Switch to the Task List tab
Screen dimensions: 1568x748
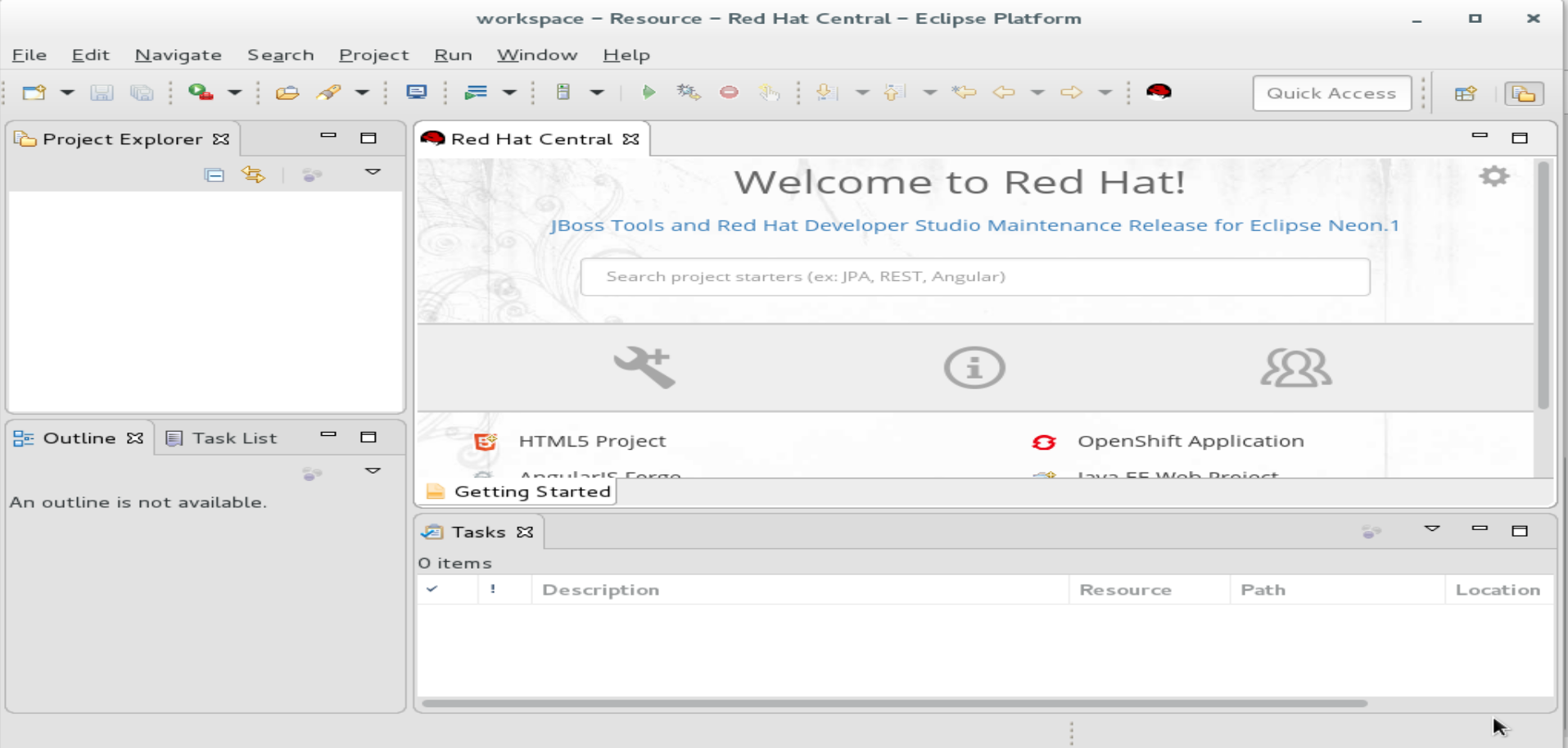tap(222, 438)
